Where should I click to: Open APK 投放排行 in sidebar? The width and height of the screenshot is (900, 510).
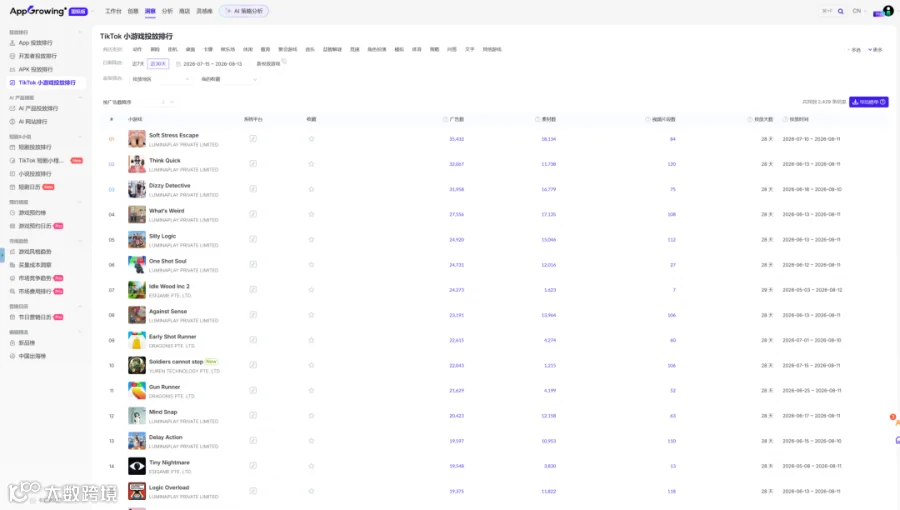pos(35,69)
